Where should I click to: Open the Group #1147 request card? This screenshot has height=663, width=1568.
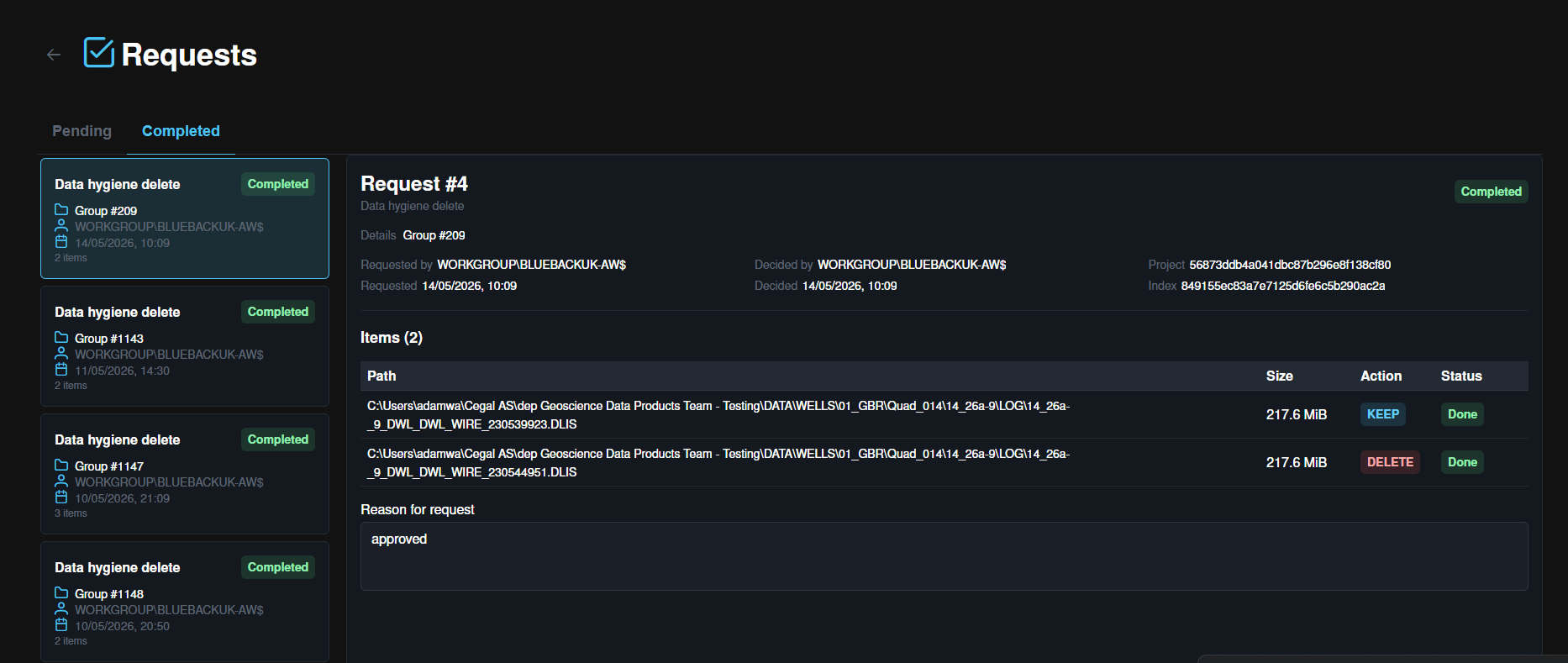pyautogui.click(x=185, y=474)
